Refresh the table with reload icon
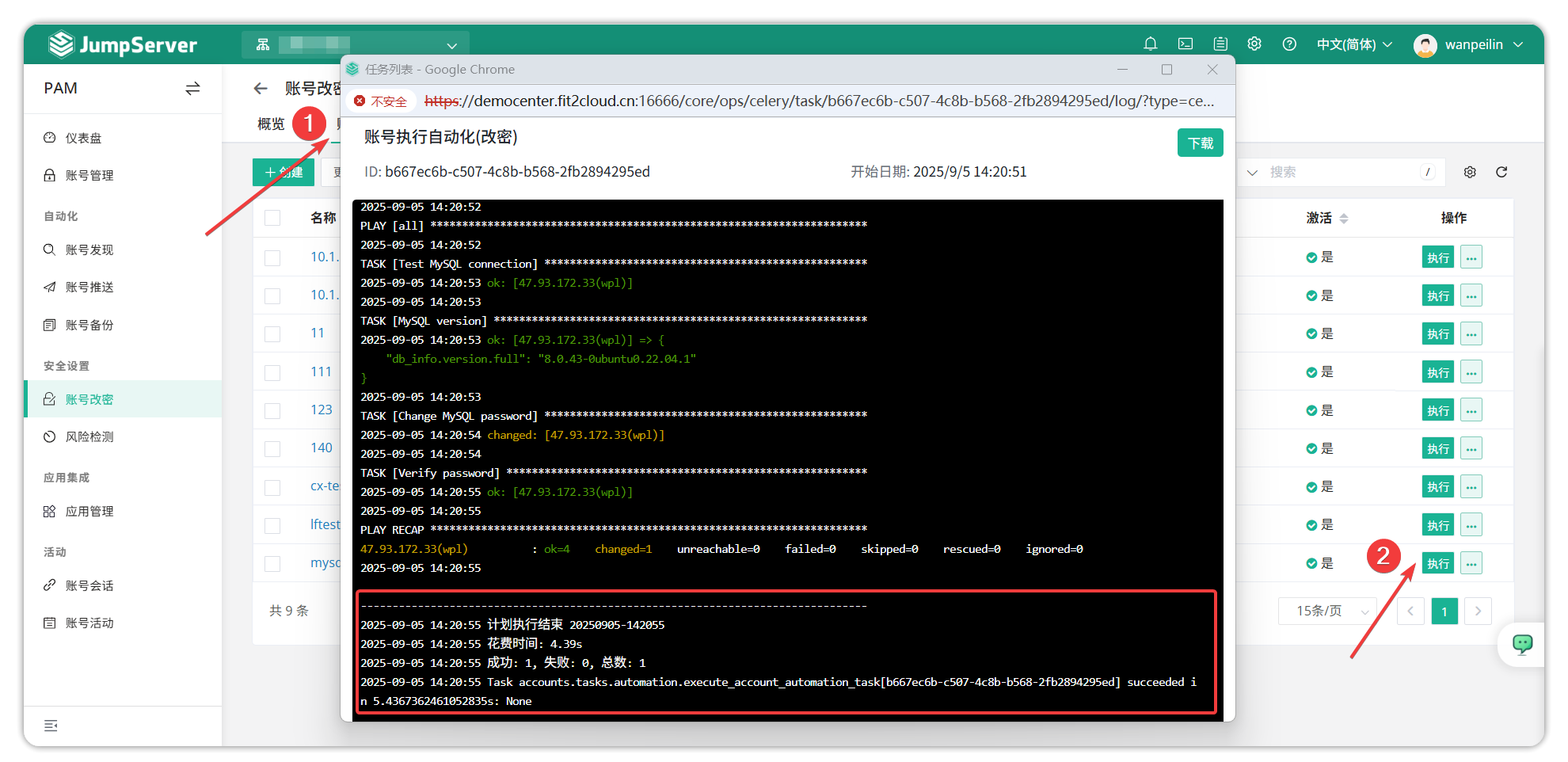Screen dimensions: 1568x762 coord(1501,172)
